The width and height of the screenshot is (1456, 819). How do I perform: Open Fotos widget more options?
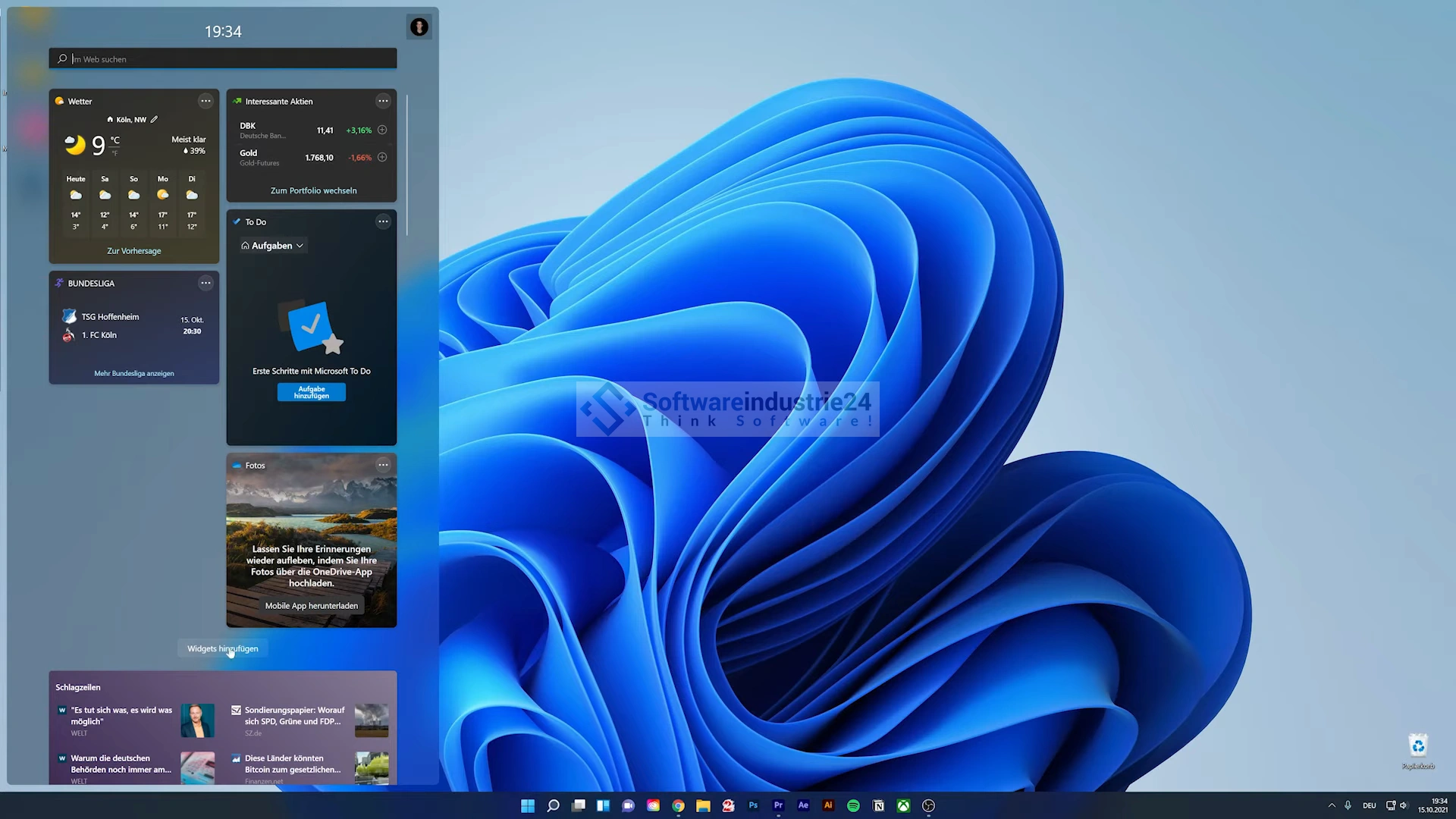coord(383,465)
